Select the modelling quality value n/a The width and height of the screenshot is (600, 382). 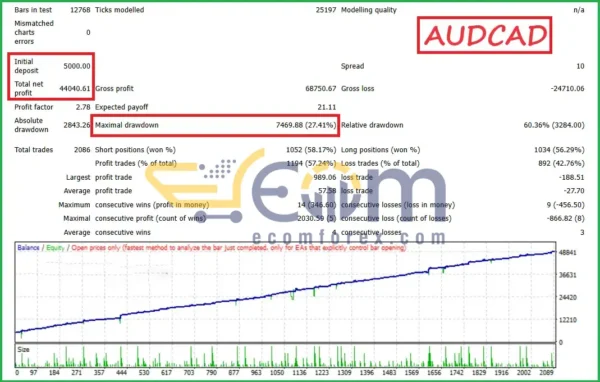click(579, 10)
